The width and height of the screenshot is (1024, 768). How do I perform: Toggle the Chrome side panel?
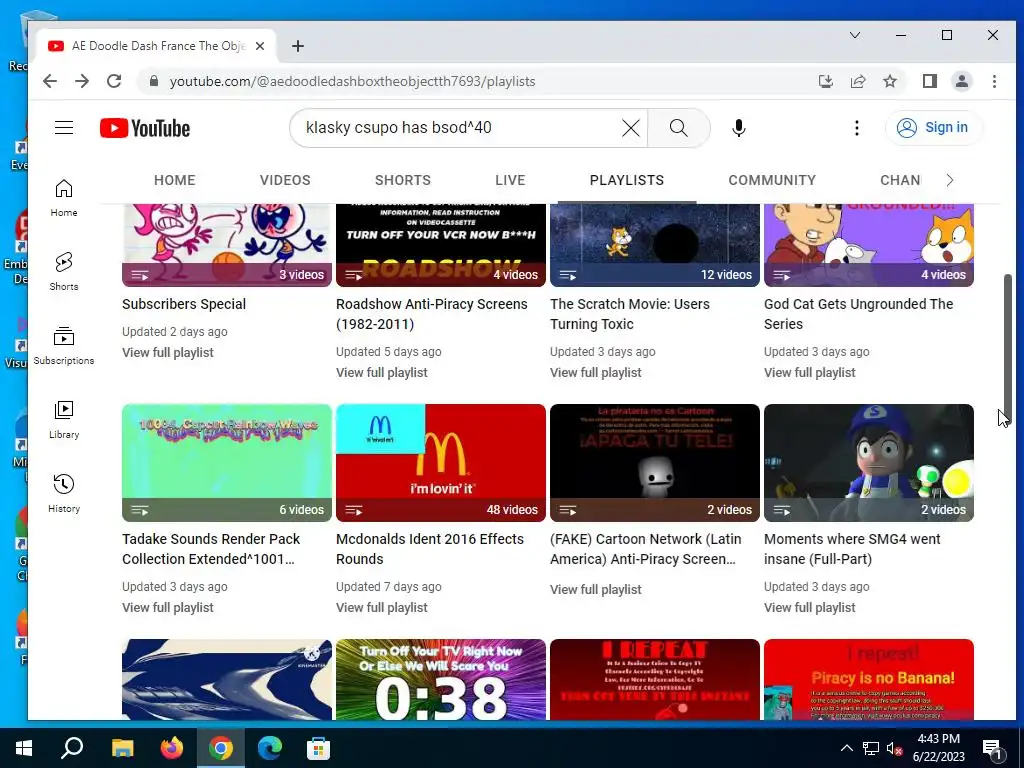click(929, 81)
